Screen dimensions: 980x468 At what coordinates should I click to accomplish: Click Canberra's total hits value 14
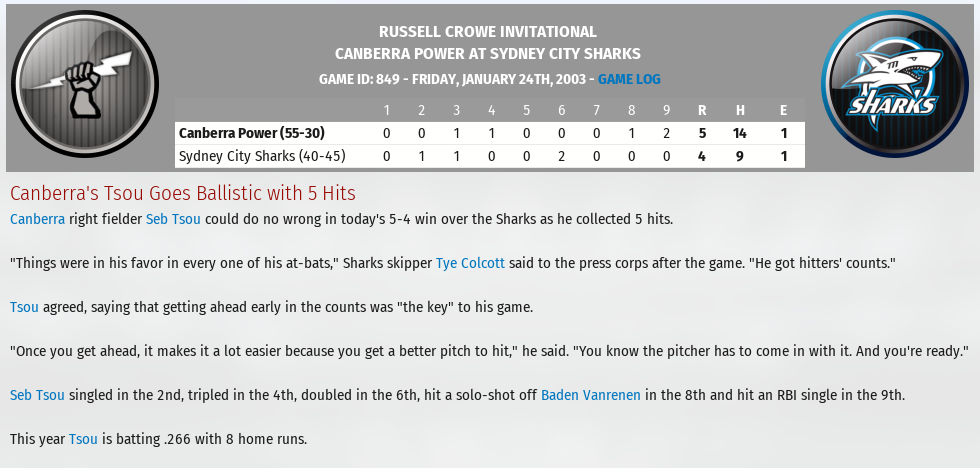tap(740, 133)
